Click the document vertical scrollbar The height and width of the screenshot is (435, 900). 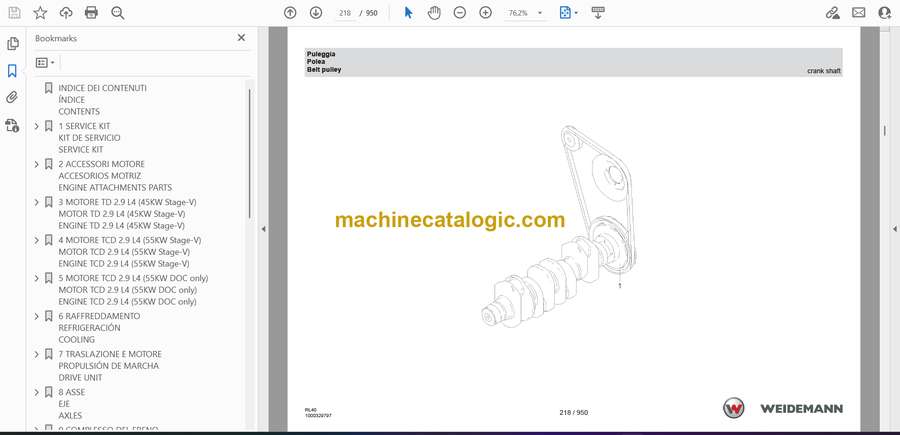[x=885, y=131]
